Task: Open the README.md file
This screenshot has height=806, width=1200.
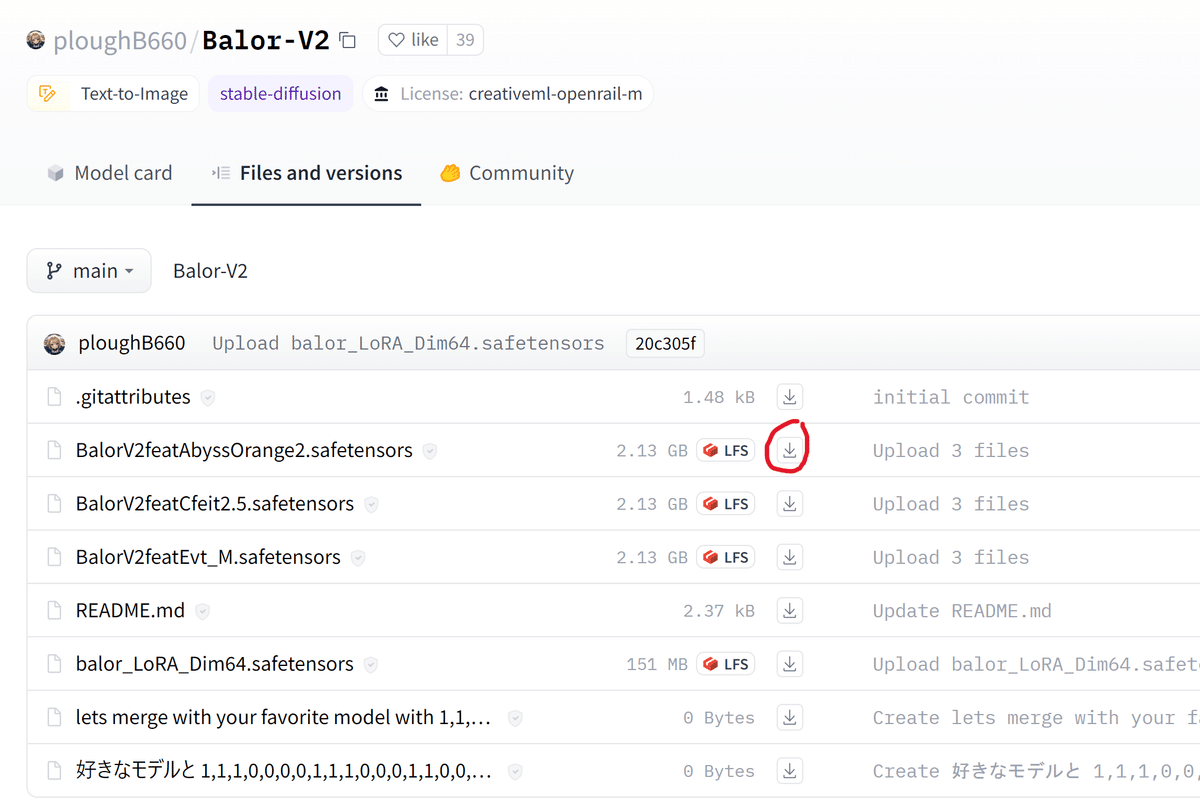Action: tap(130, 611)
